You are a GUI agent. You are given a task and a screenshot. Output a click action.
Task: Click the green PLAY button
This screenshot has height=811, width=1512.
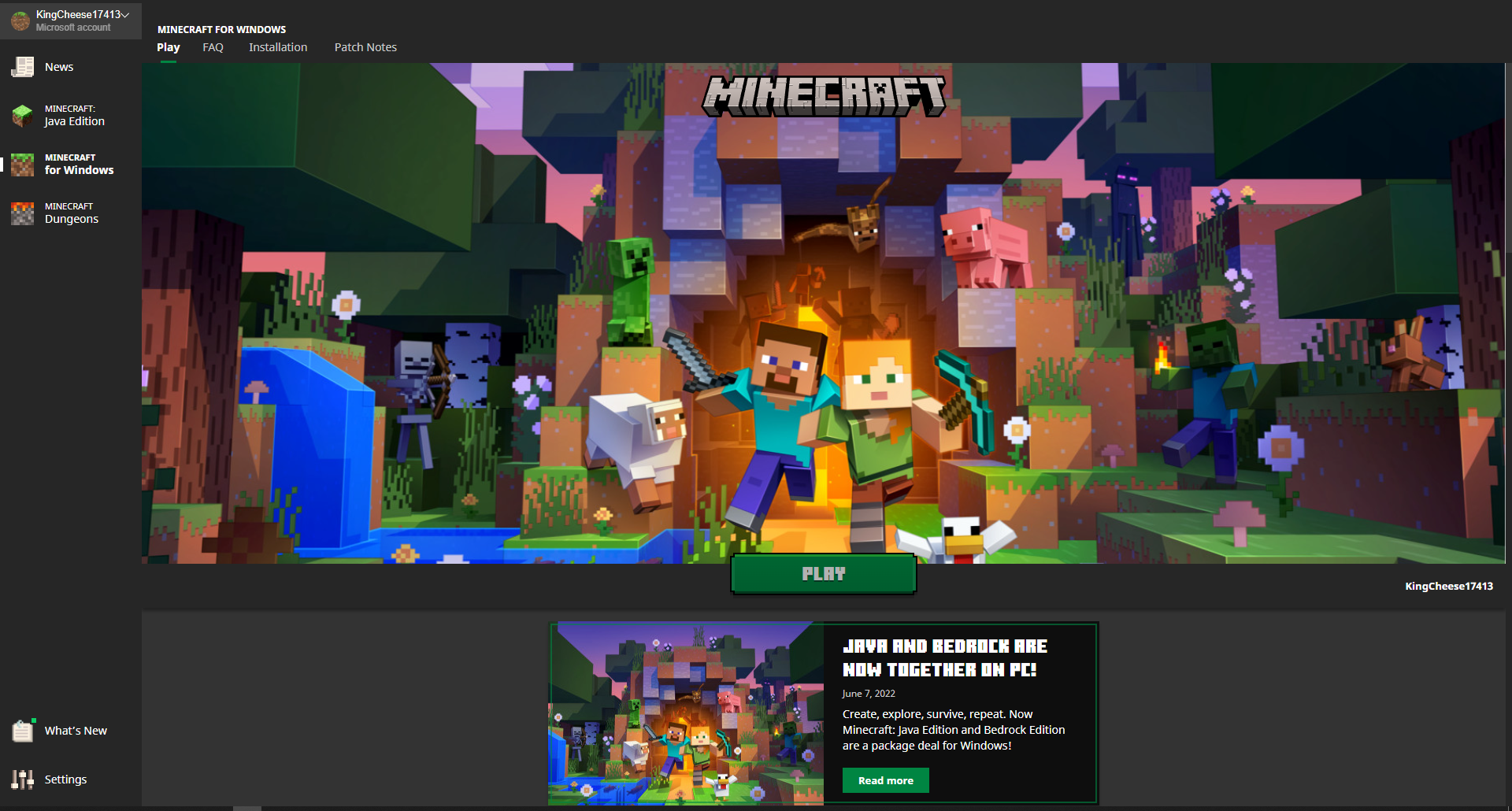824,574
